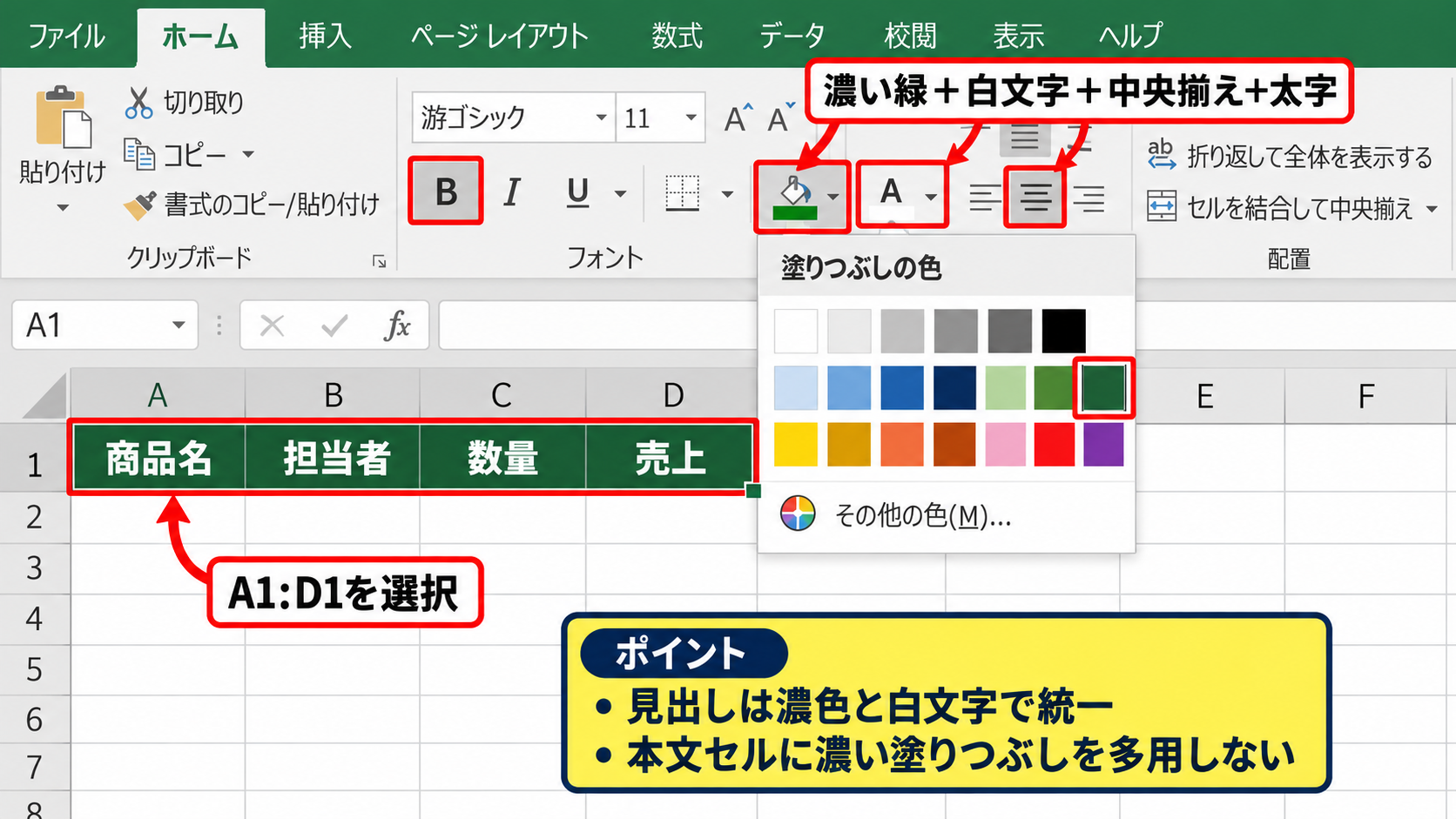This screenshot has height=819, width=1456.
Task: Click the wrap text icon
Action: pos(1161,156)
